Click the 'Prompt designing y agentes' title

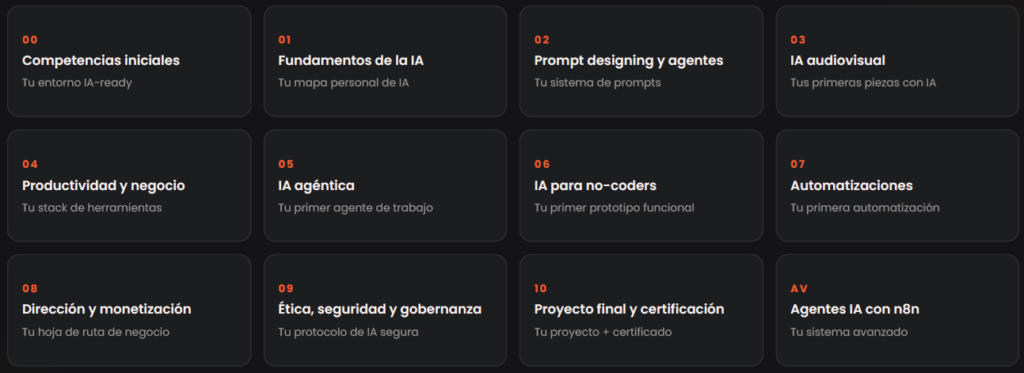tap(628, 61)
